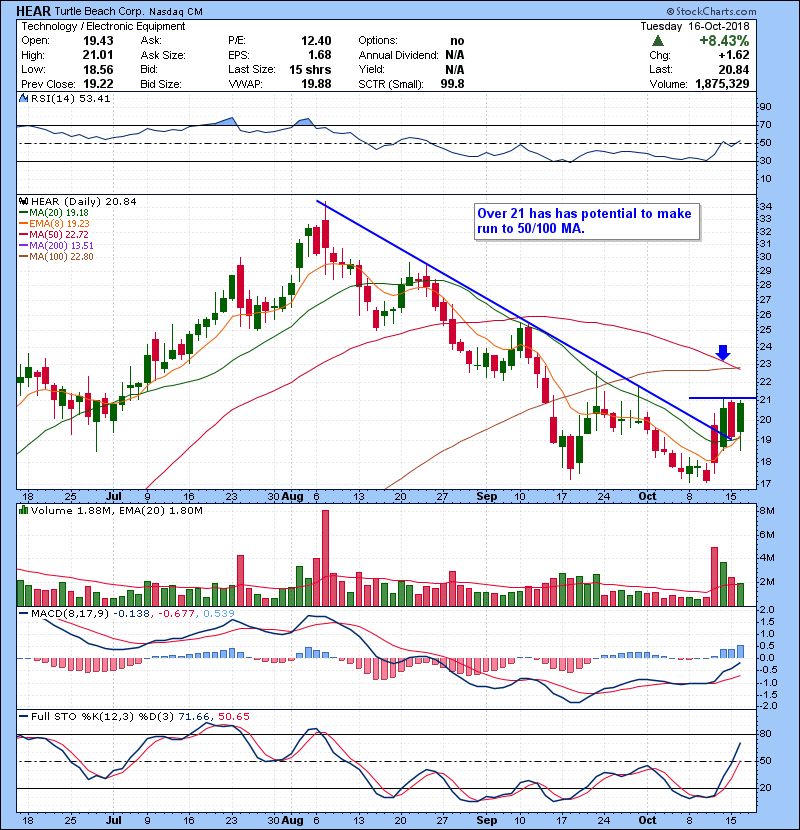
Task: Click the High price value 21.01
Action: 98,55
